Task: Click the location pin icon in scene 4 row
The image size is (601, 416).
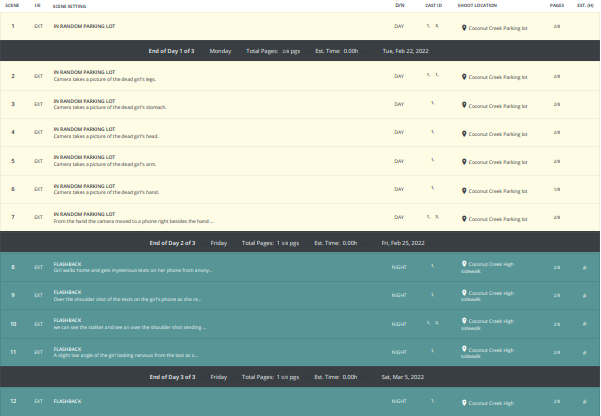Action: (464, 133)
